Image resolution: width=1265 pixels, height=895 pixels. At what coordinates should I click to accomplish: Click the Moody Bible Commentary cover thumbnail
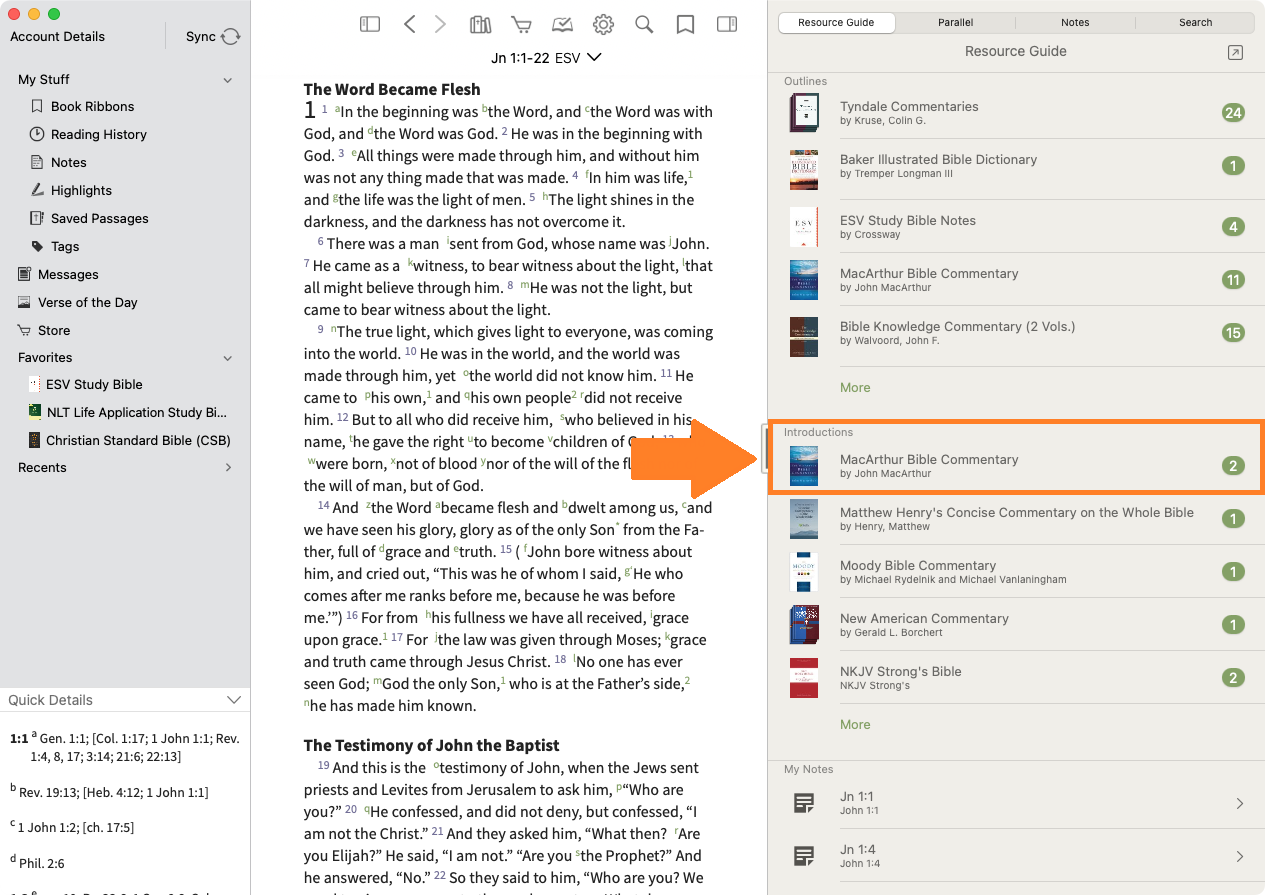pyautogui.click(x=804, y=572)
